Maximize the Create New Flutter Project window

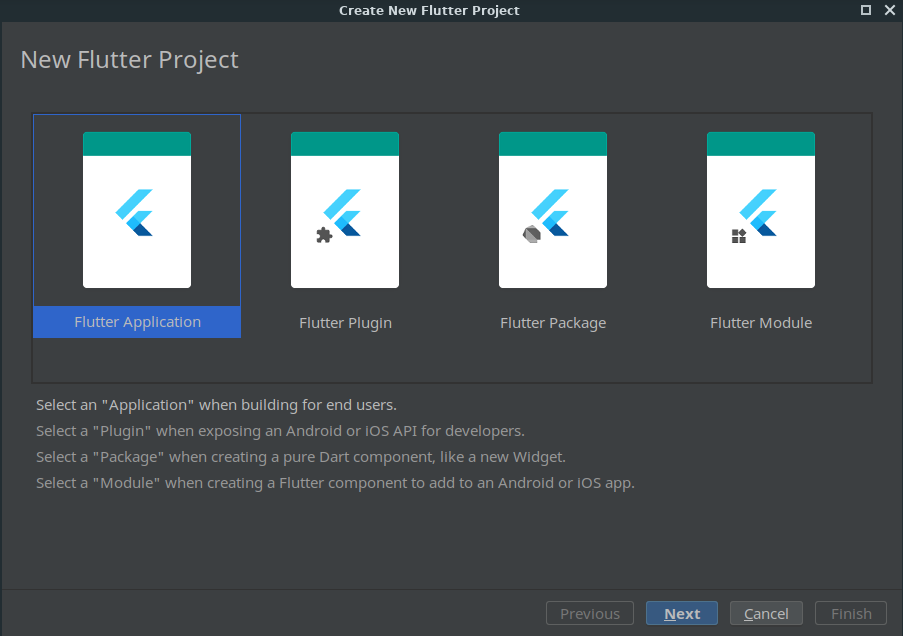click(866, 10)
